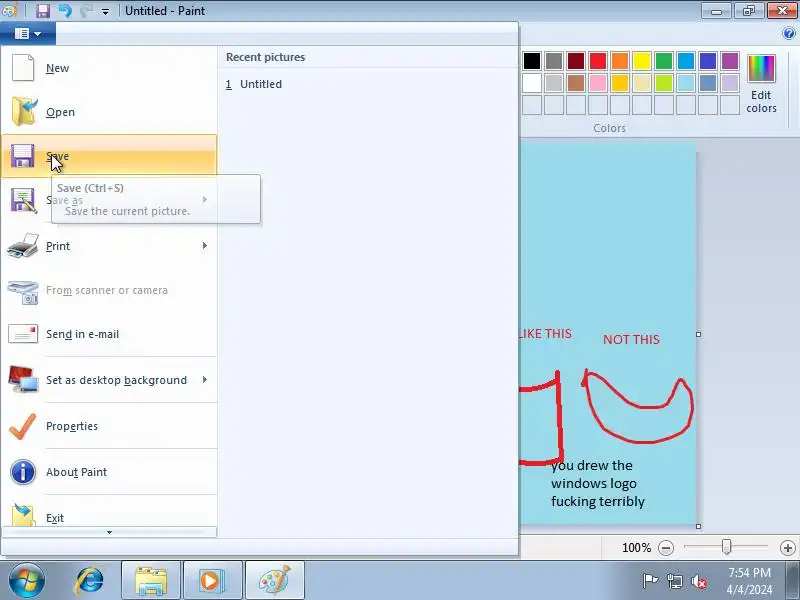This screenshot has width=800, height=600.
Task: Click the Save icon in Quick Access Toolbar
Action: pyautogui.click(x=43, y=10)
